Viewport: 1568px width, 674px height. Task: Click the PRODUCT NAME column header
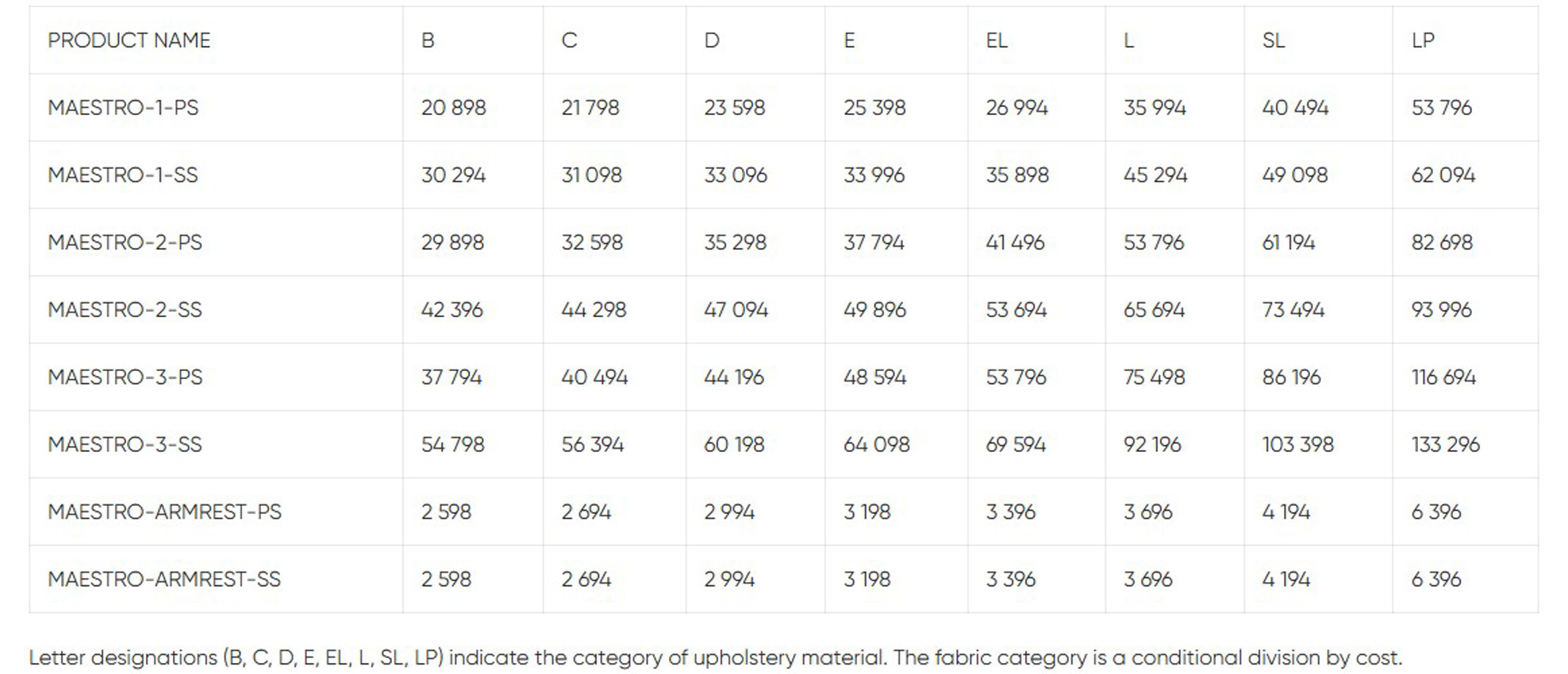[129, 40]
